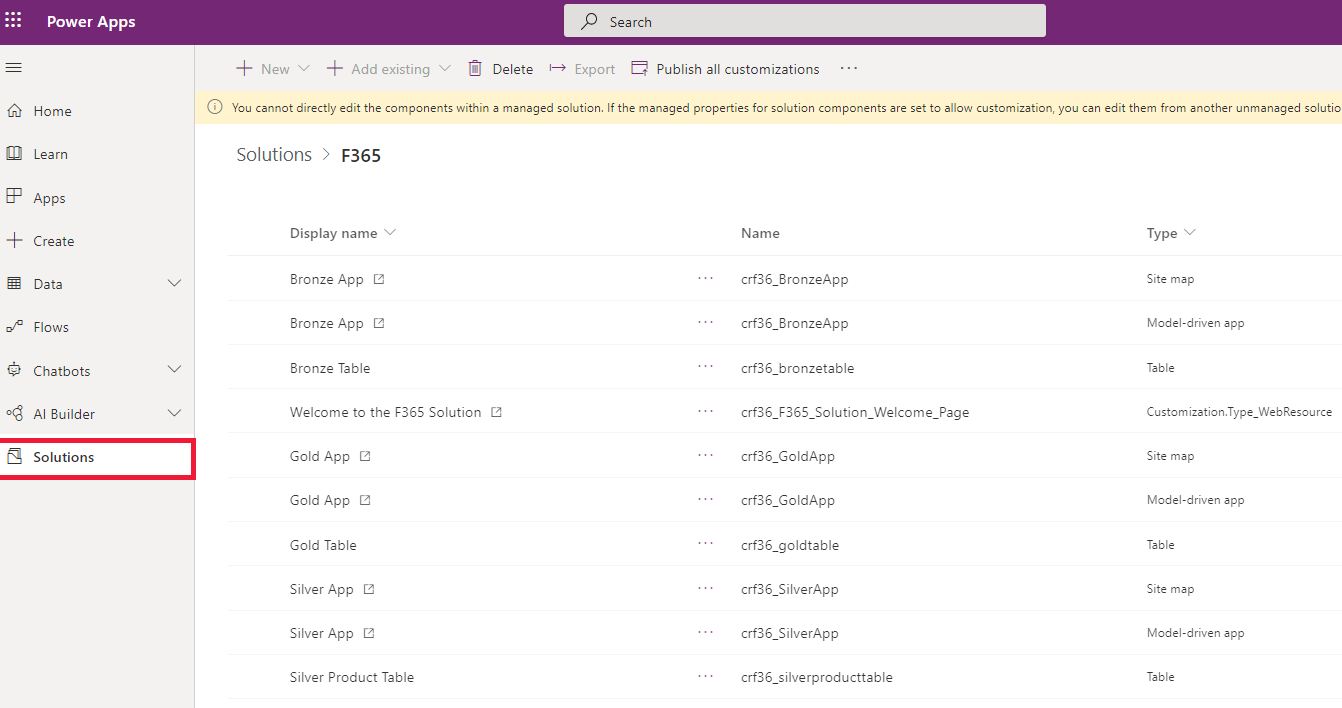This screenshot has width=1342, height=708.
Task: Click the Publish all customizations icon
Action: click(x=639, y=68)
